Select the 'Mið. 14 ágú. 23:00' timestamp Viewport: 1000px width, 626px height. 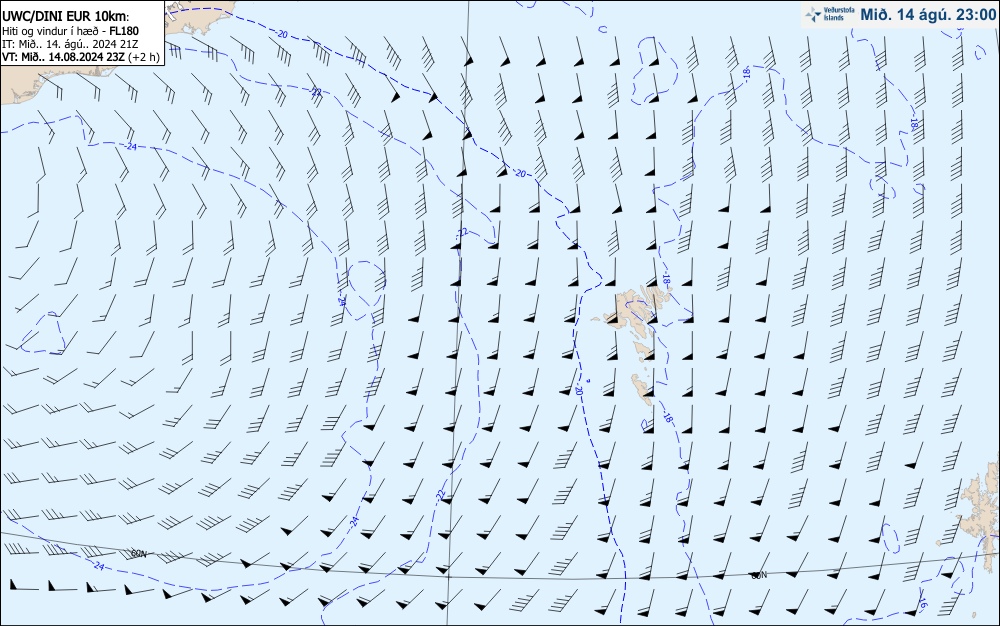[927, 15]
